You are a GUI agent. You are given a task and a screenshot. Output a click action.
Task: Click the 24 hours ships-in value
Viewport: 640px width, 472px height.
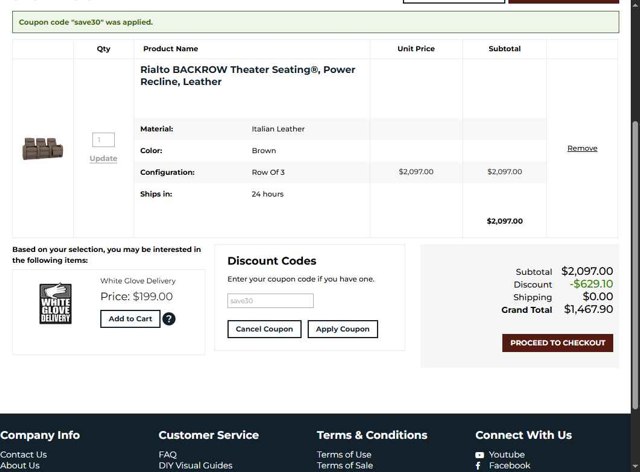pyautogui.click(x=267, y=194)
